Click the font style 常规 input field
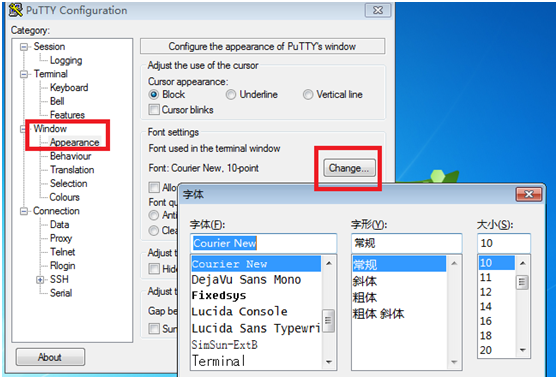 [406, 243]
